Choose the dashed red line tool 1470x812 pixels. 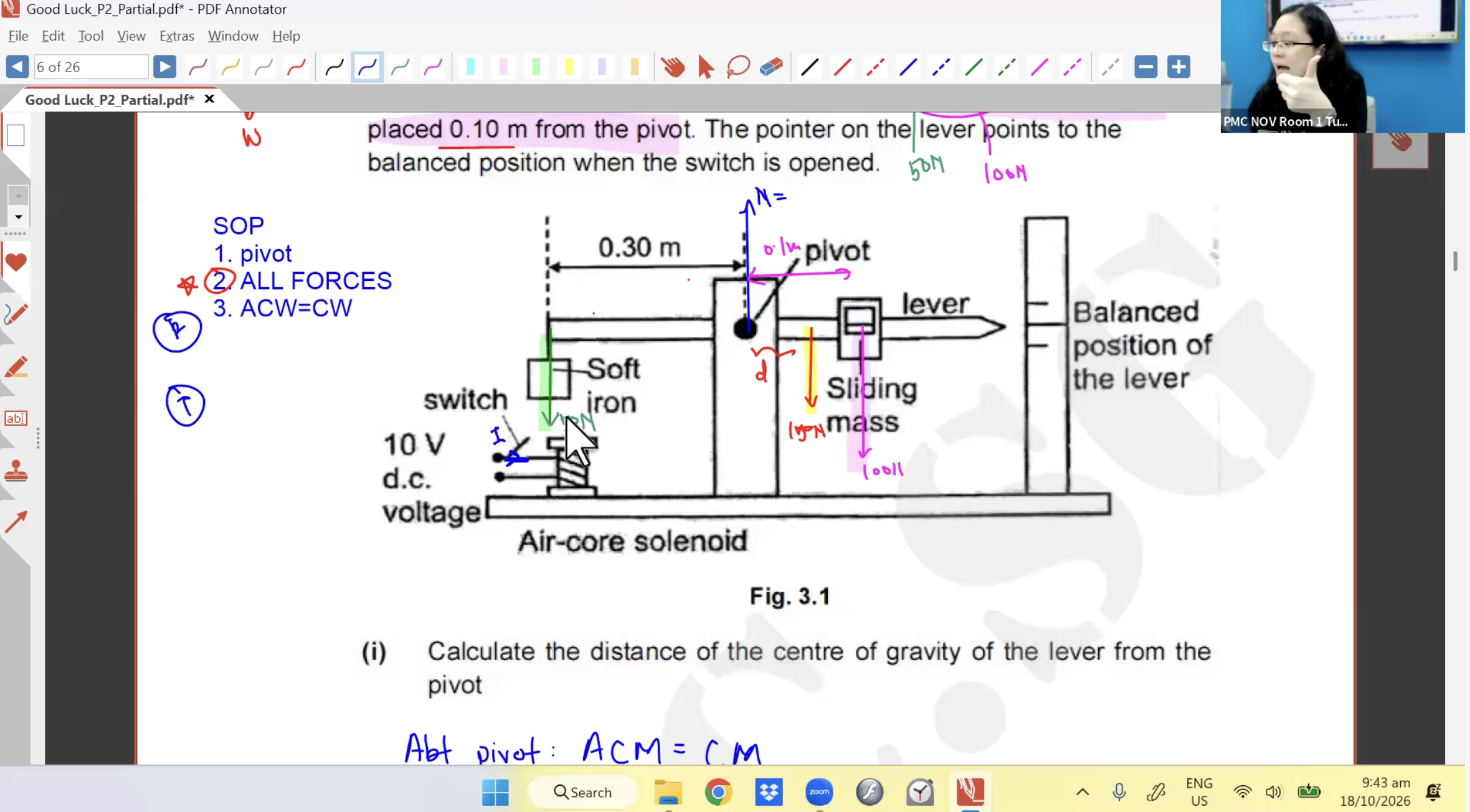coord(875,67)
